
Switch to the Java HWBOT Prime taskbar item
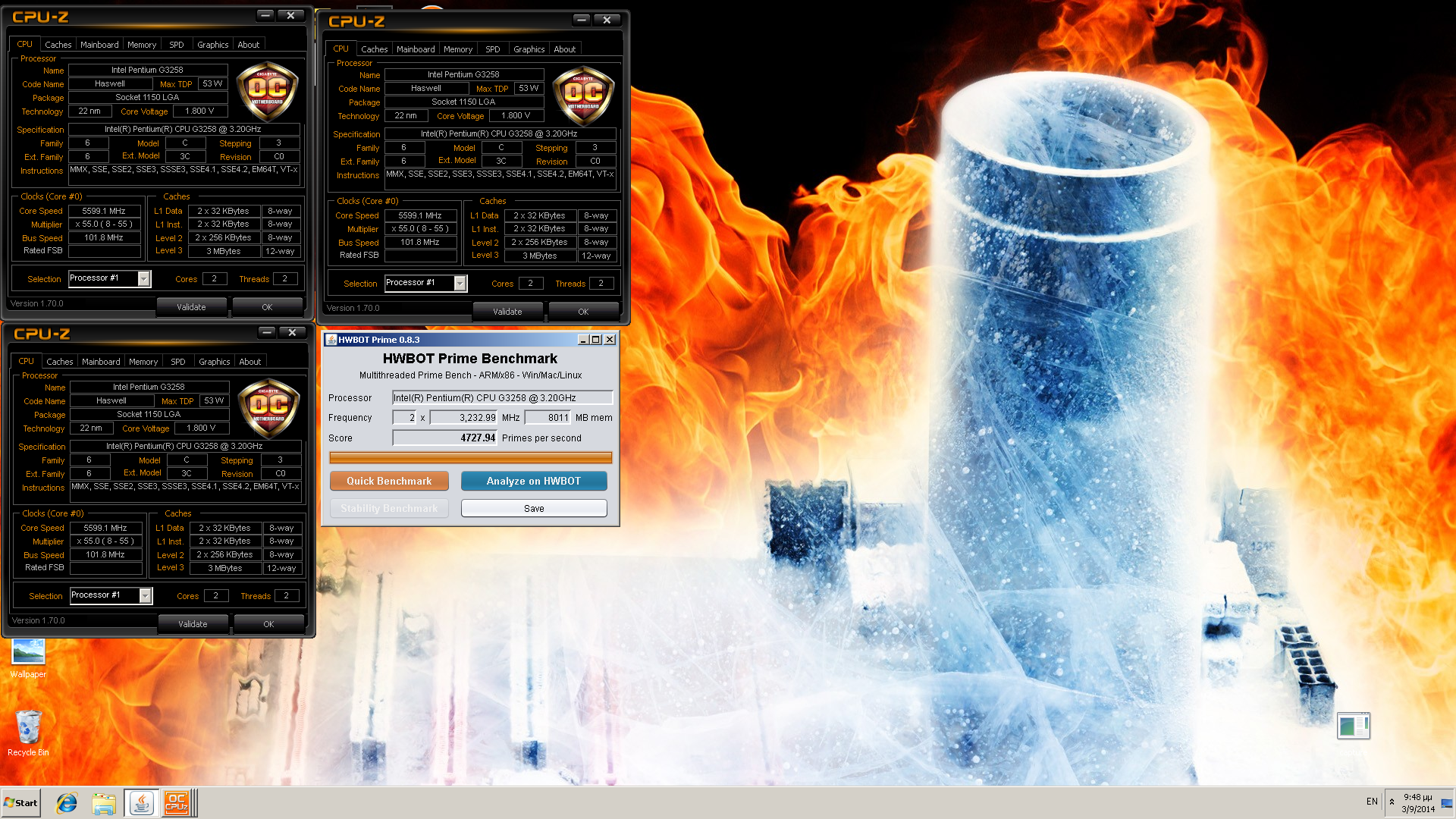tap(141, 803)
